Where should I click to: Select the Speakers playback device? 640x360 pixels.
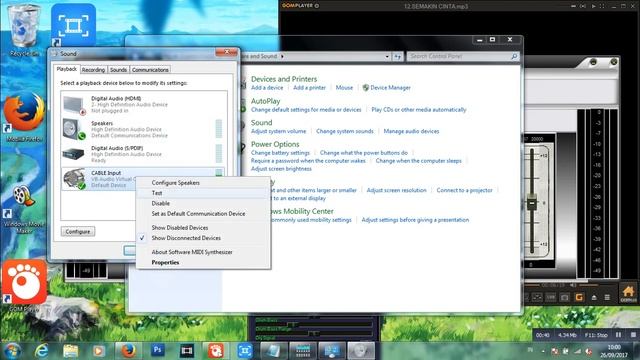[x=144, y=129]
